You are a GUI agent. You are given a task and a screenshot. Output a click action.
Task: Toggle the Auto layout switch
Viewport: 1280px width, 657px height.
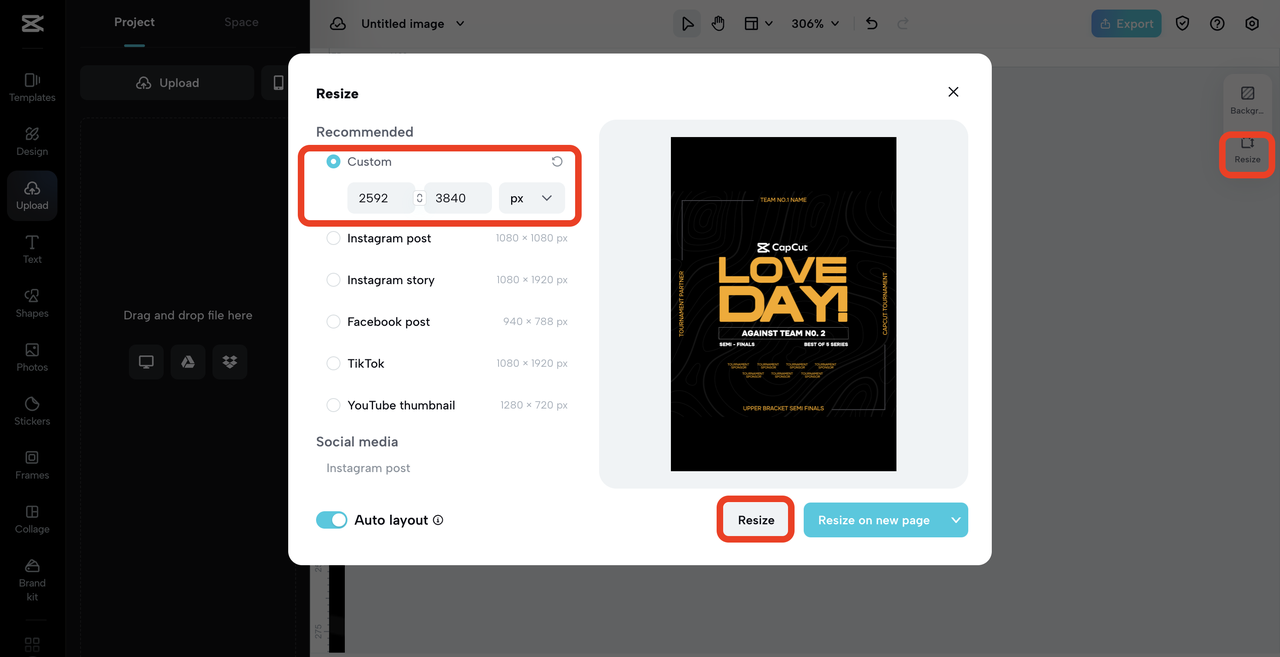click(x=332, y=520)
